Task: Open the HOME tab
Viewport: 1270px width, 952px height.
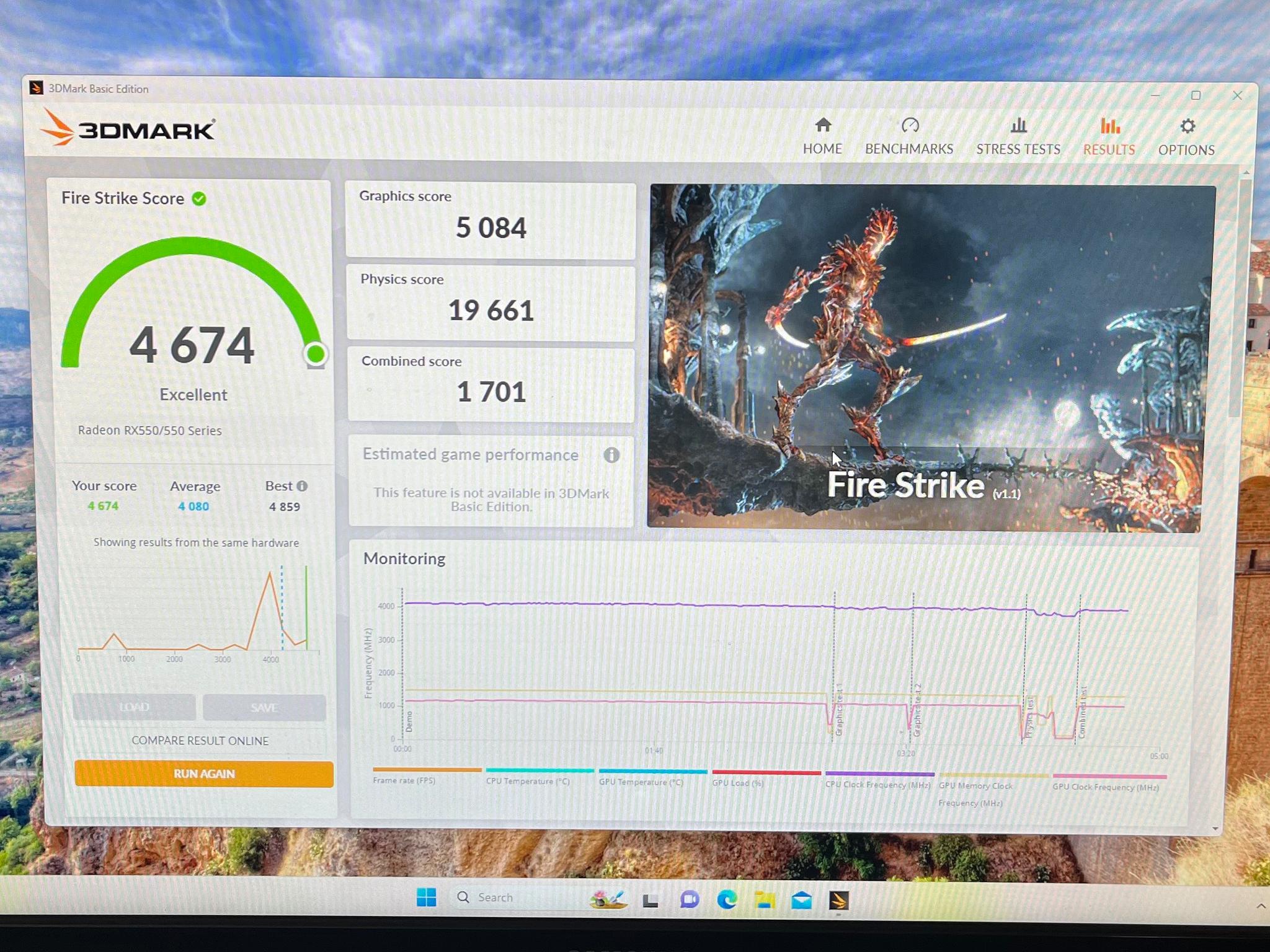Action: pyautogui.click(x=822, y=137)
